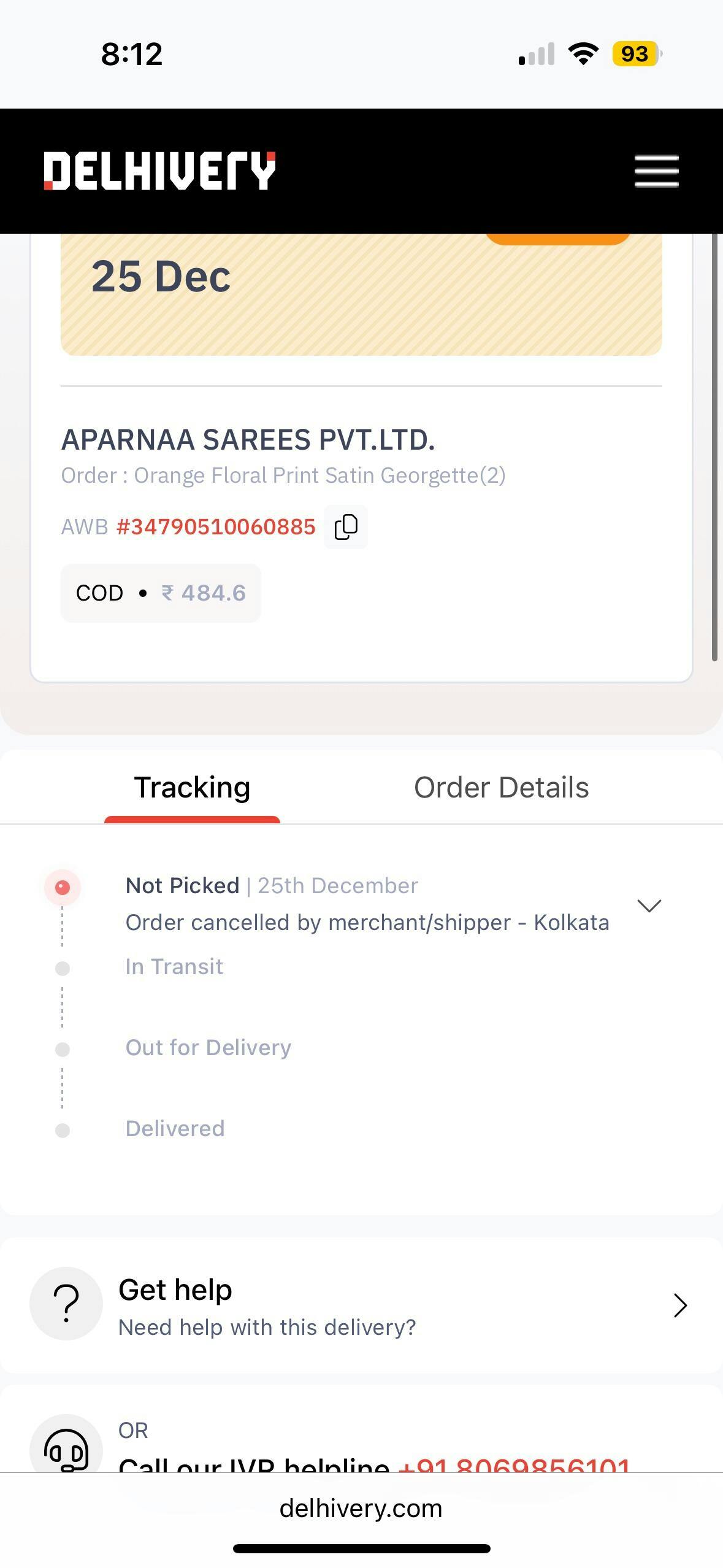
Task: Call the IVR helpline number
Action: click(514, 1465)
